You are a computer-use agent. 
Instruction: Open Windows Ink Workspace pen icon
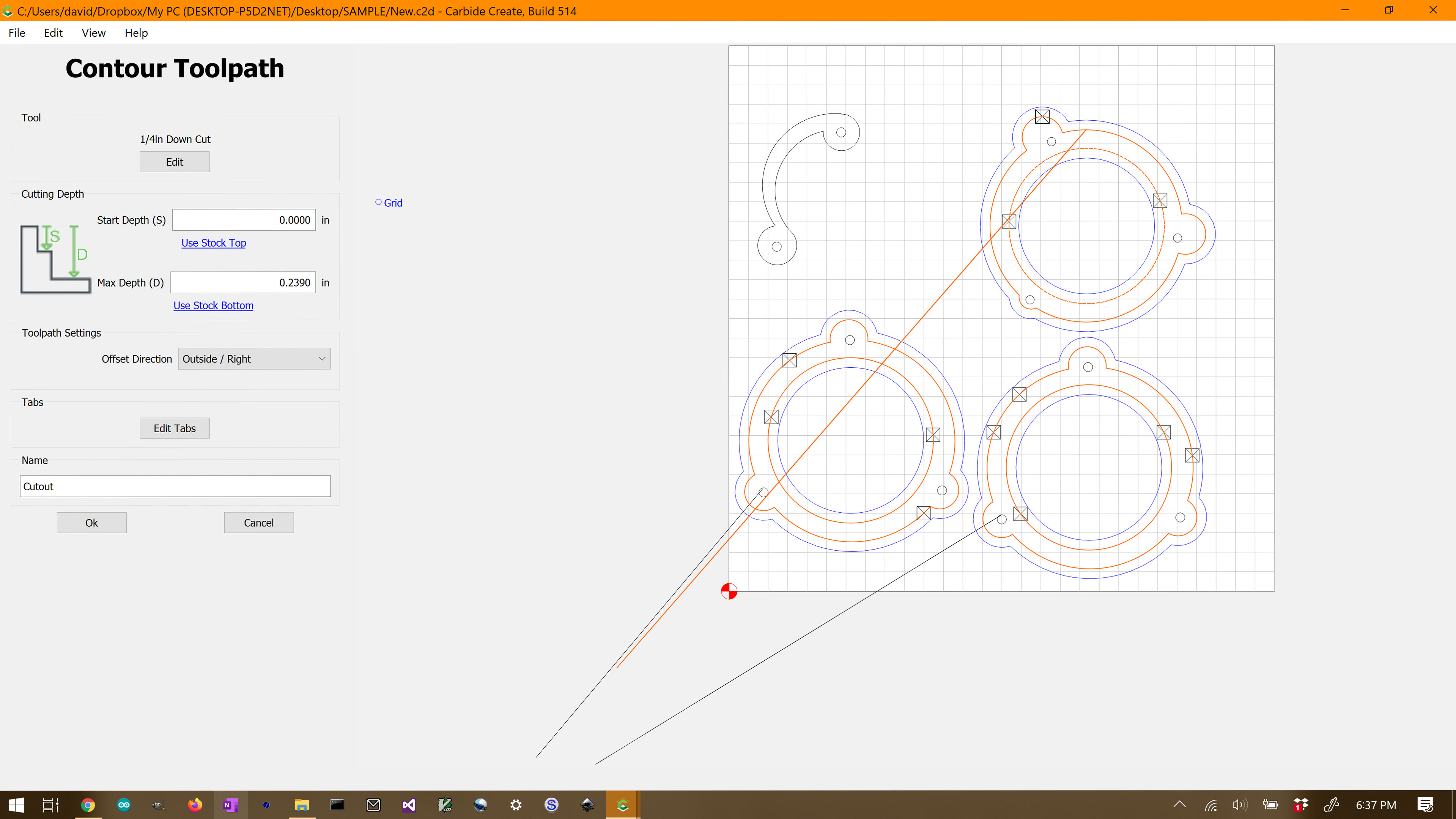1331,805
